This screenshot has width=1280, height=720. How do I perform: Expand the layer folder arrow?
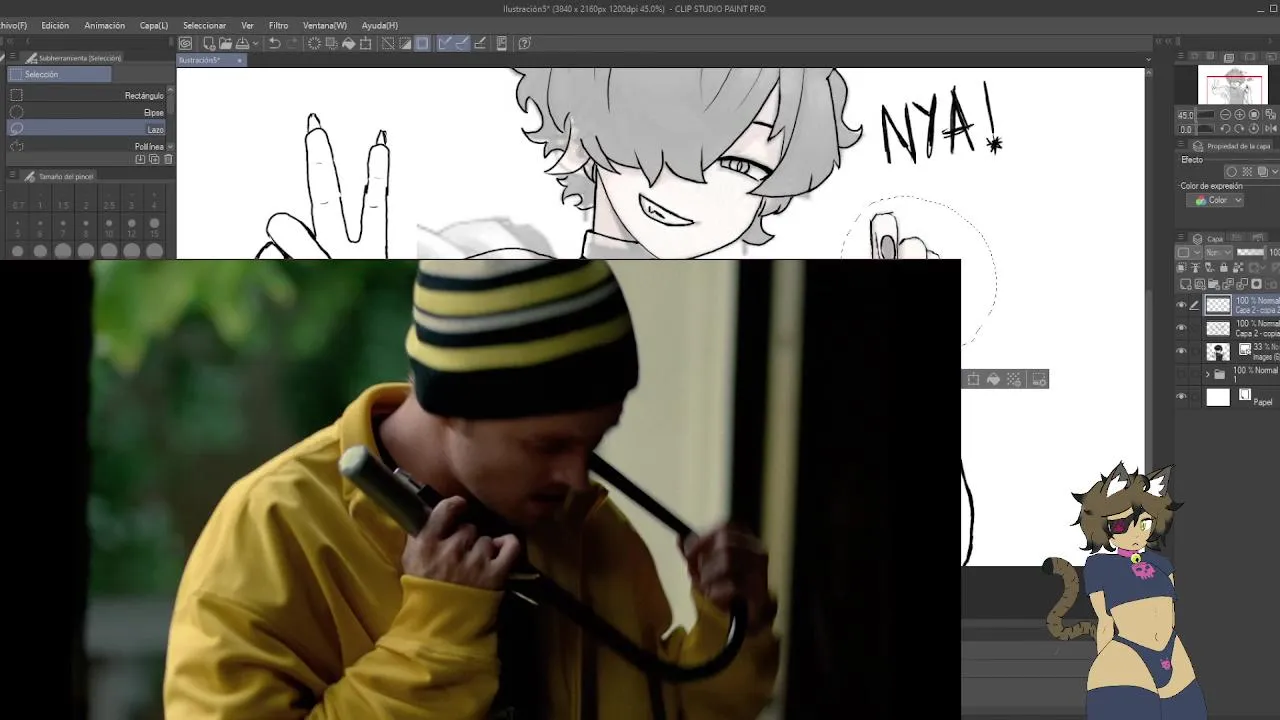(1207, 374)
